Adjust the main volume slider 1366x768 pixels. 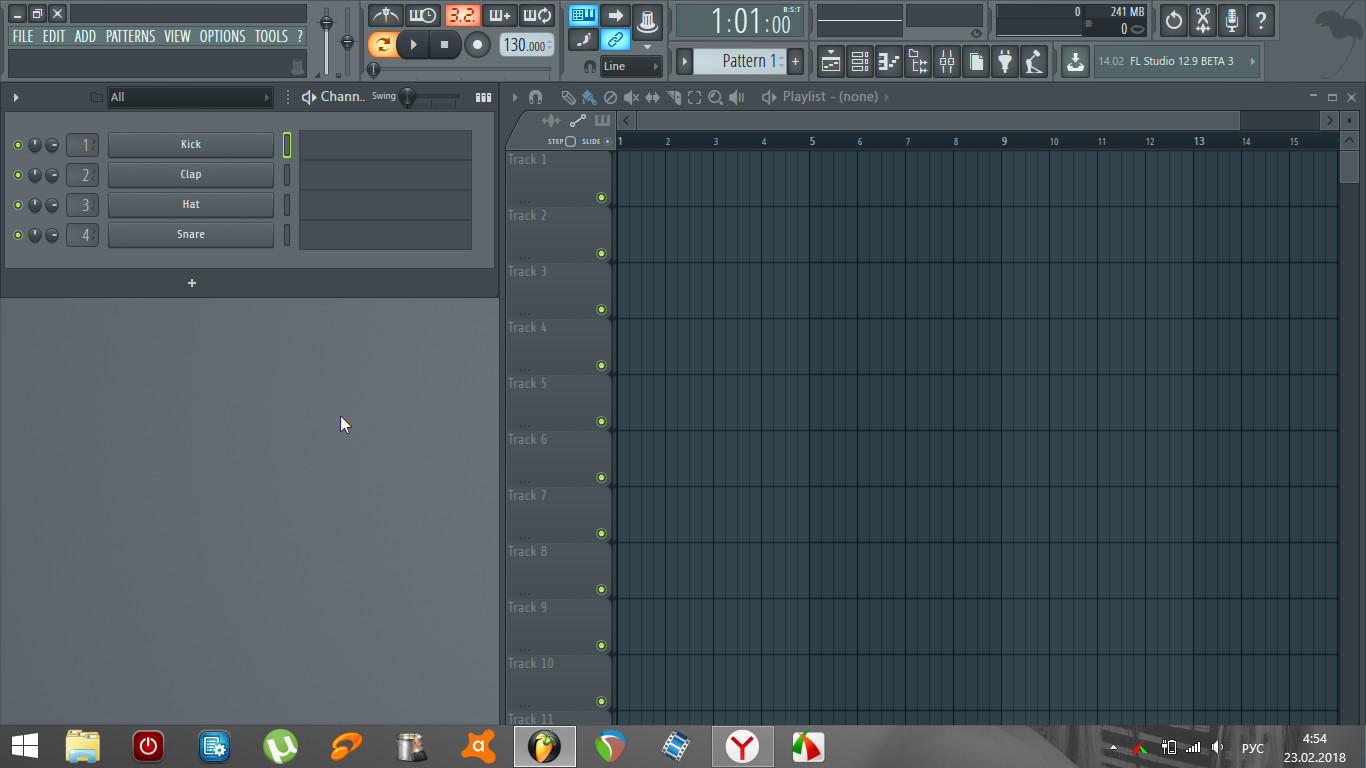(326, 24)
